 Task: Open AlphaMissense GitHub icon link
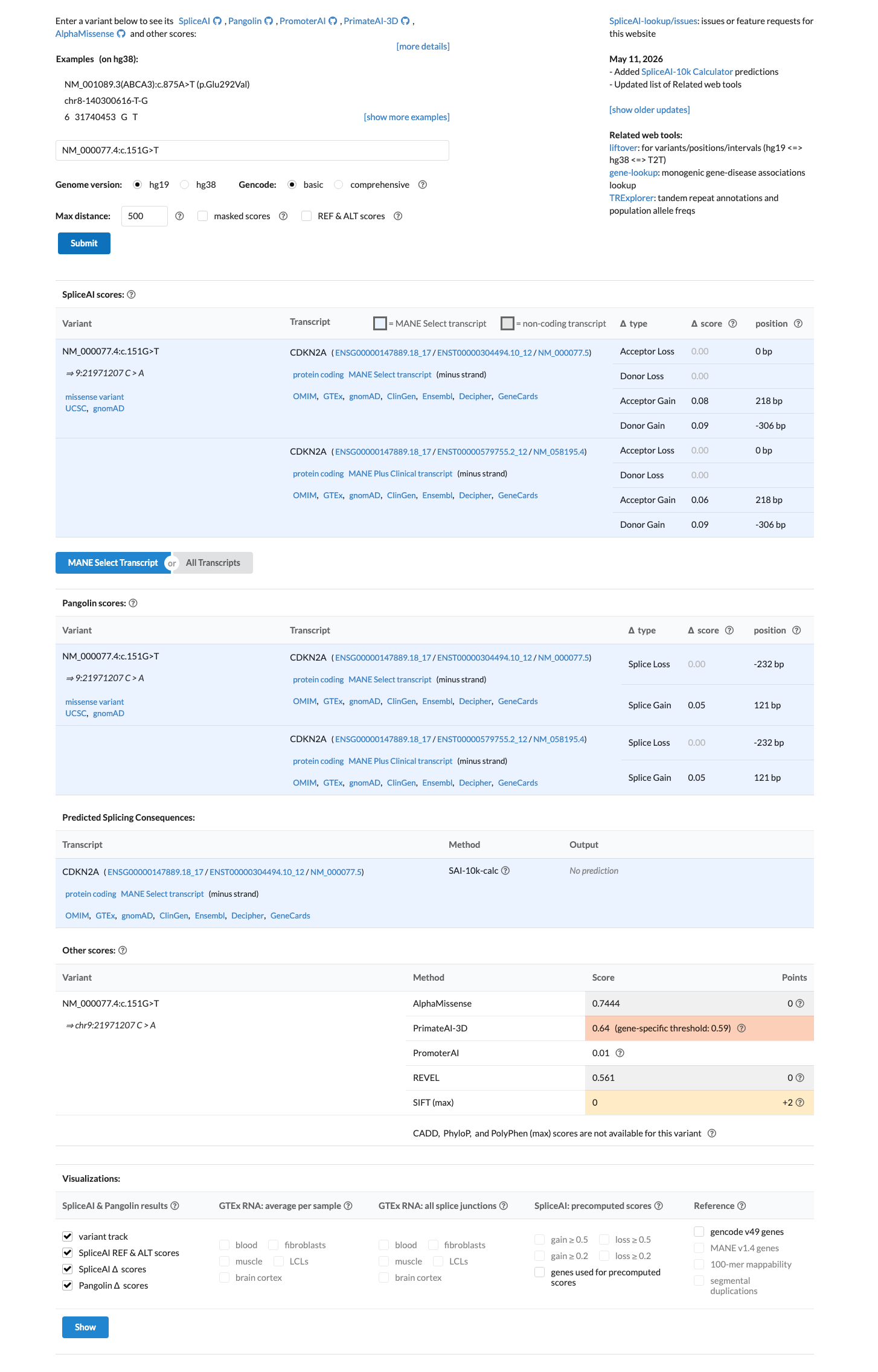[121, 34]
